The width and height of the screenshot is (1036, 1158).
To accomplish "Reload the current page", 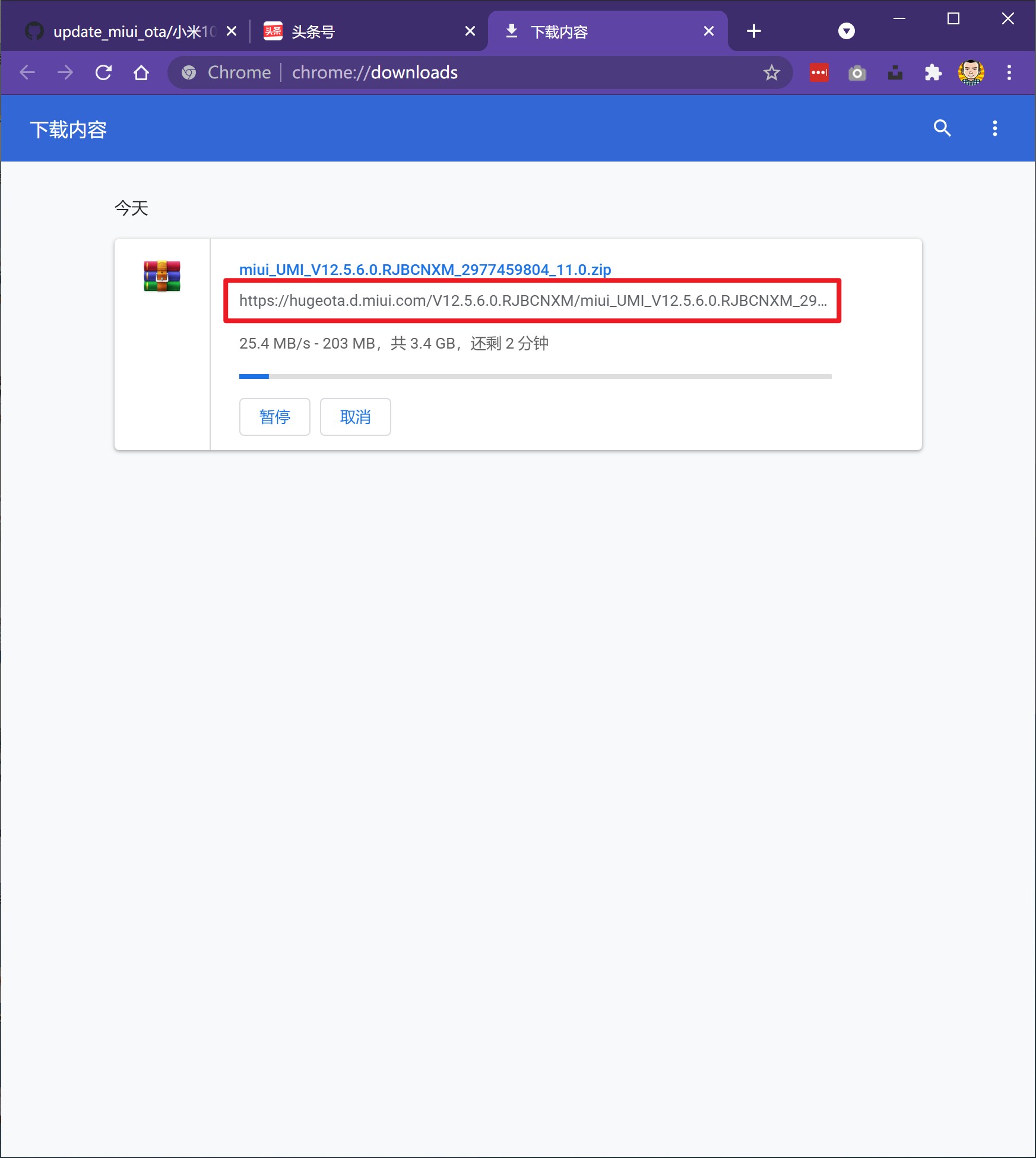I will click(103, 72).
